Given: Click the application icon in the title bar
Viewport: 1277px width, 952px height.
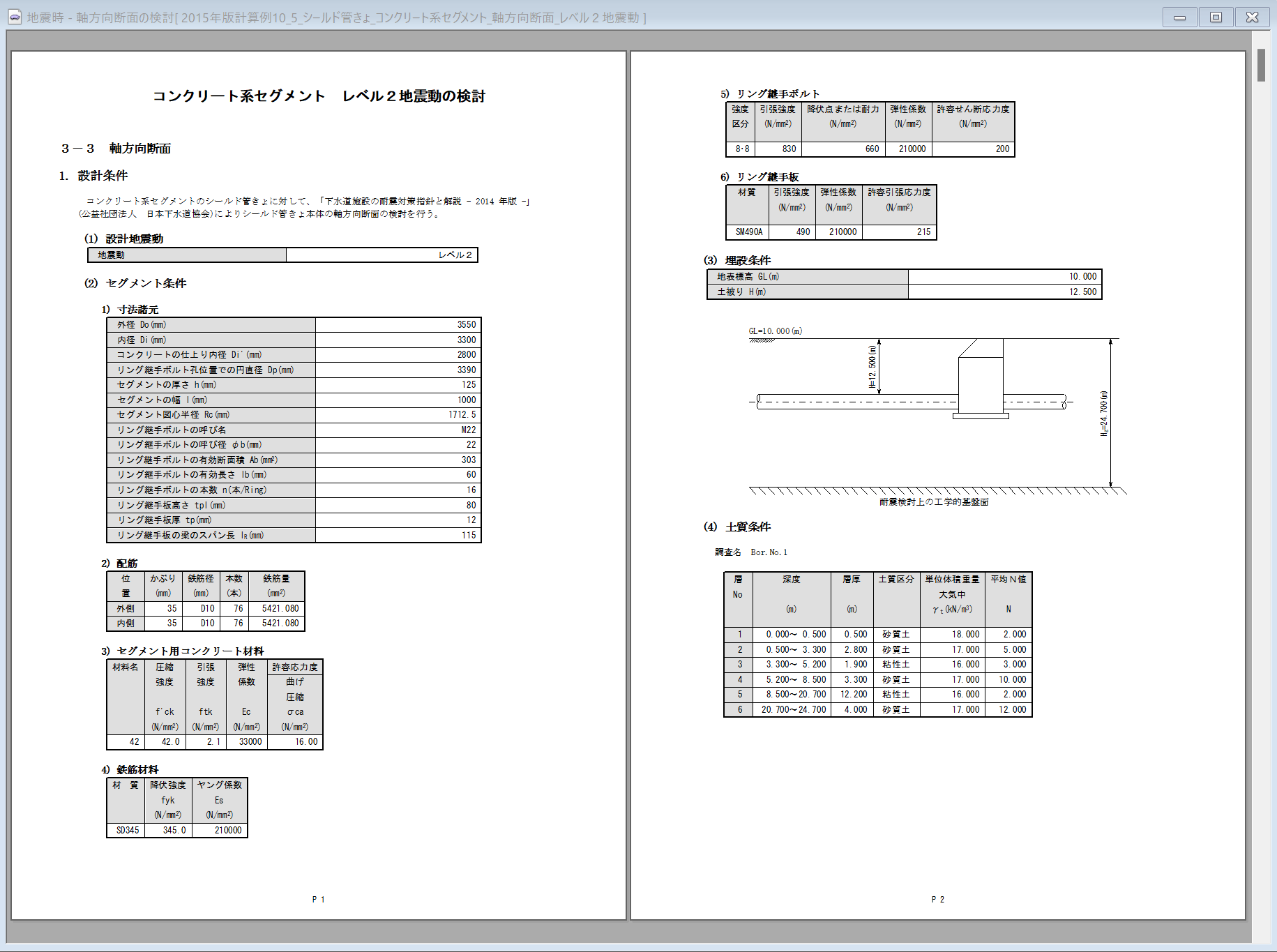Looking at the screenshot, I should [x=15, y=17].
